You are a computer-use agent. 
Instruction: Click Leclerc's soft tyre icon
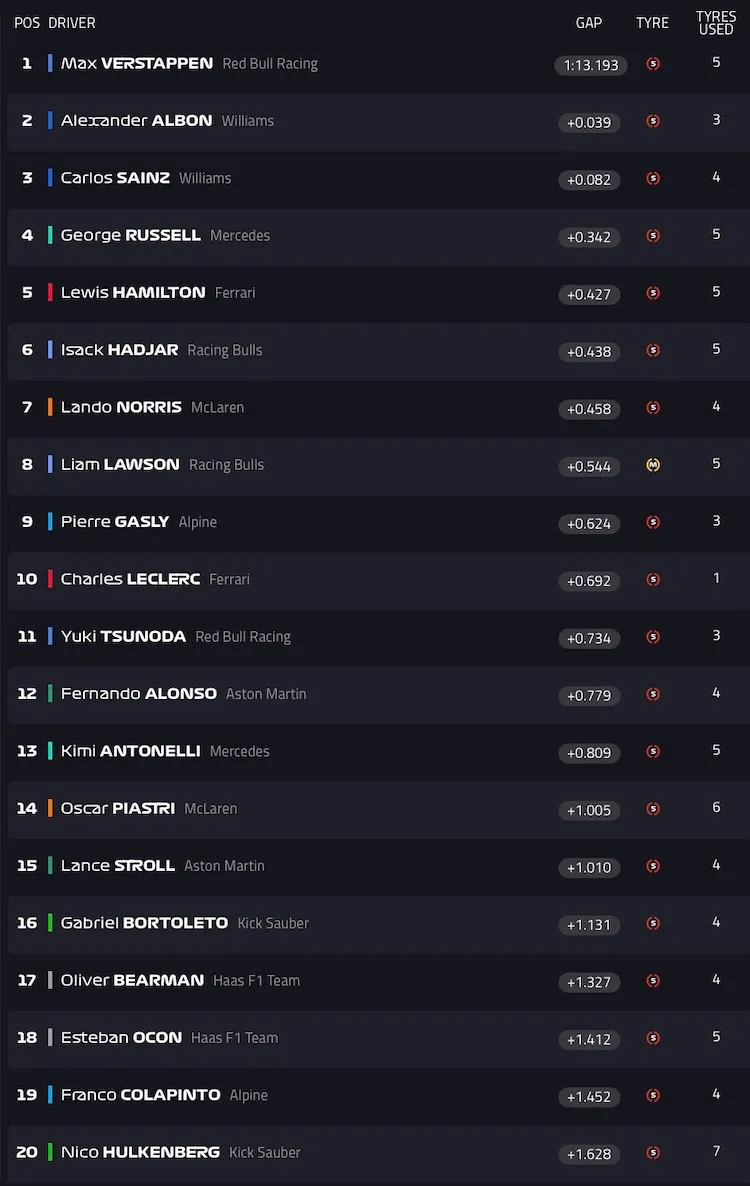click(653, 580)
